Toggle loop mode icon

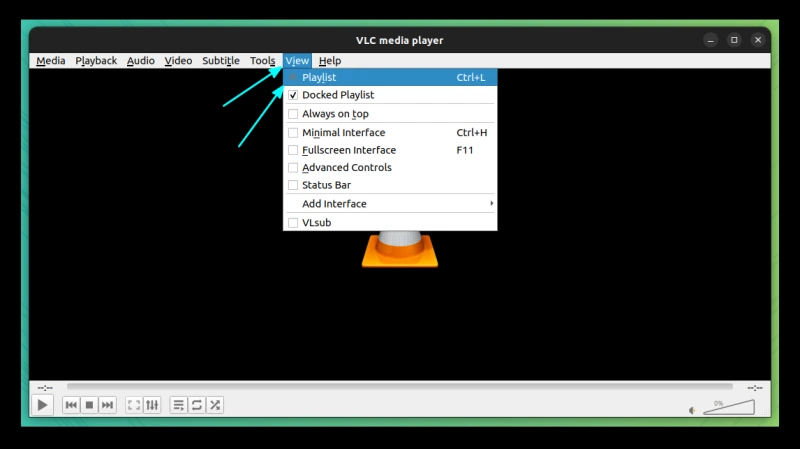[197, 405]
